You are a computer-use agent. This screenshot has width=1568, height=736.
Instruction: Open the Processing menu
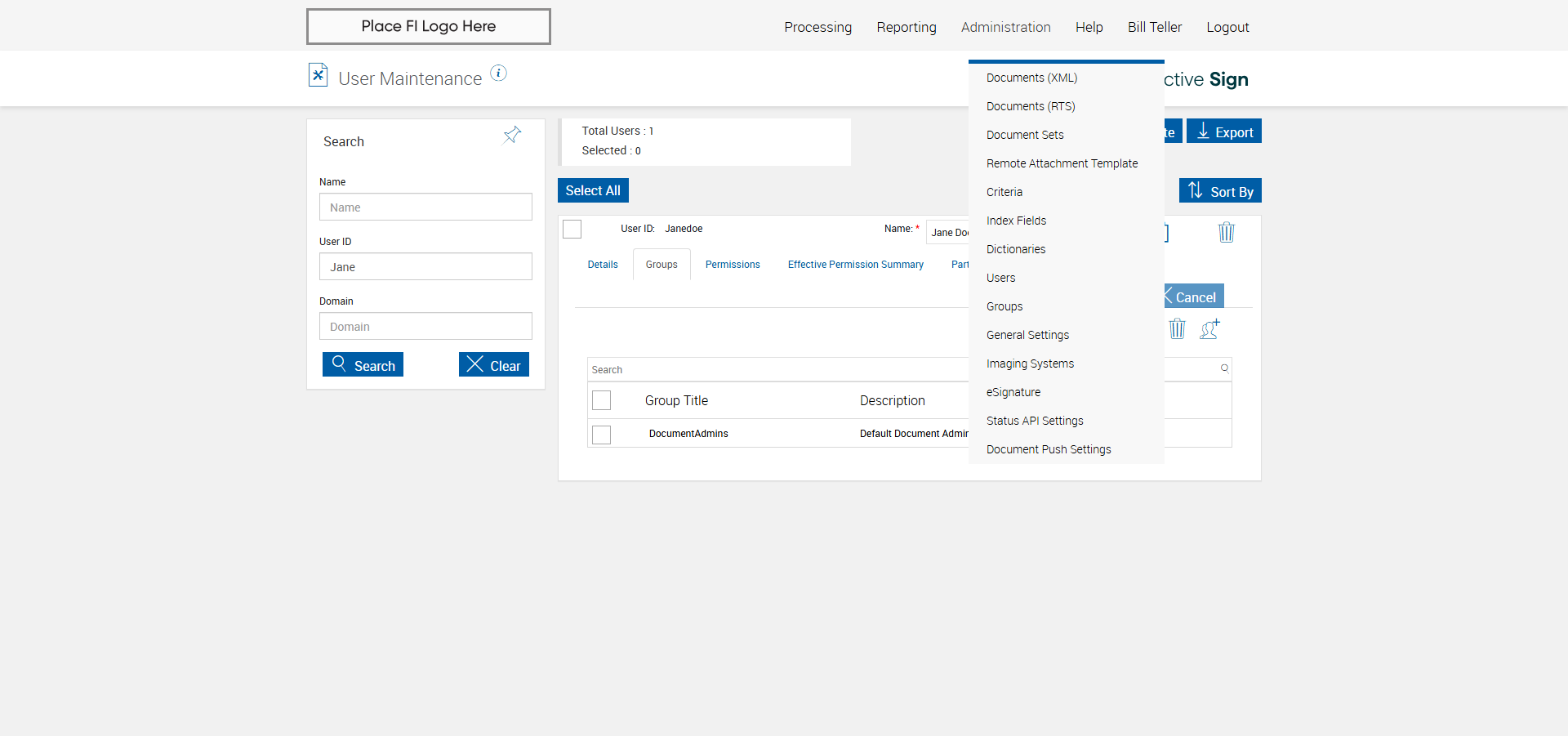coord(817,27)
